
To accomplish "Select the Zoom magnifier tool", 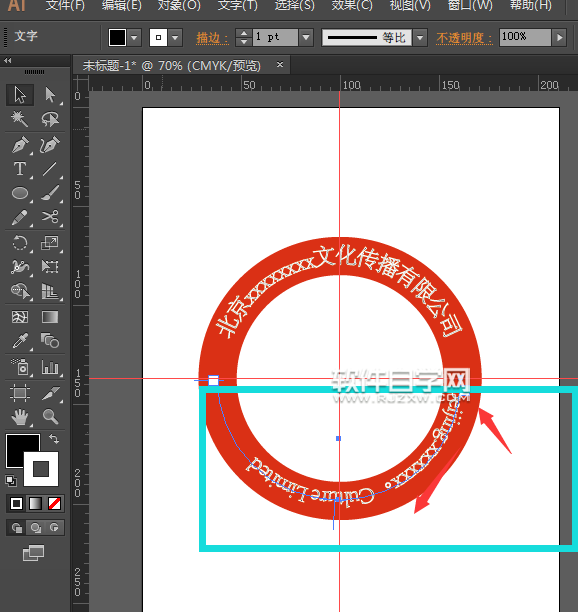I will click(x=50, y=416).
